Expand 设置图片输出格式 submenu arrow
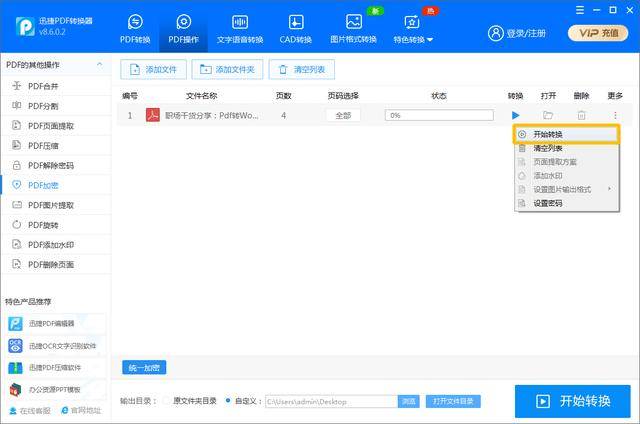Image resolution: width=640 pixels, height=424 pixels. (609, 189)
